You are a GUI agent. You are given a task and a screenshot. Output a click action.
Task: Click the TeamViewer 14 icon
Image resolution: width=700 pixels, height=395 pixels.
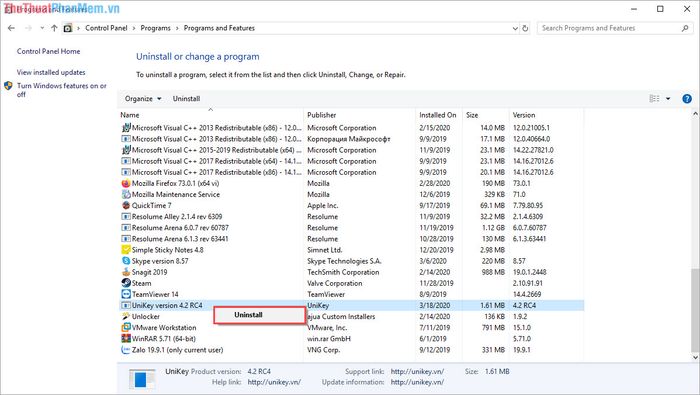click(126, 295)
